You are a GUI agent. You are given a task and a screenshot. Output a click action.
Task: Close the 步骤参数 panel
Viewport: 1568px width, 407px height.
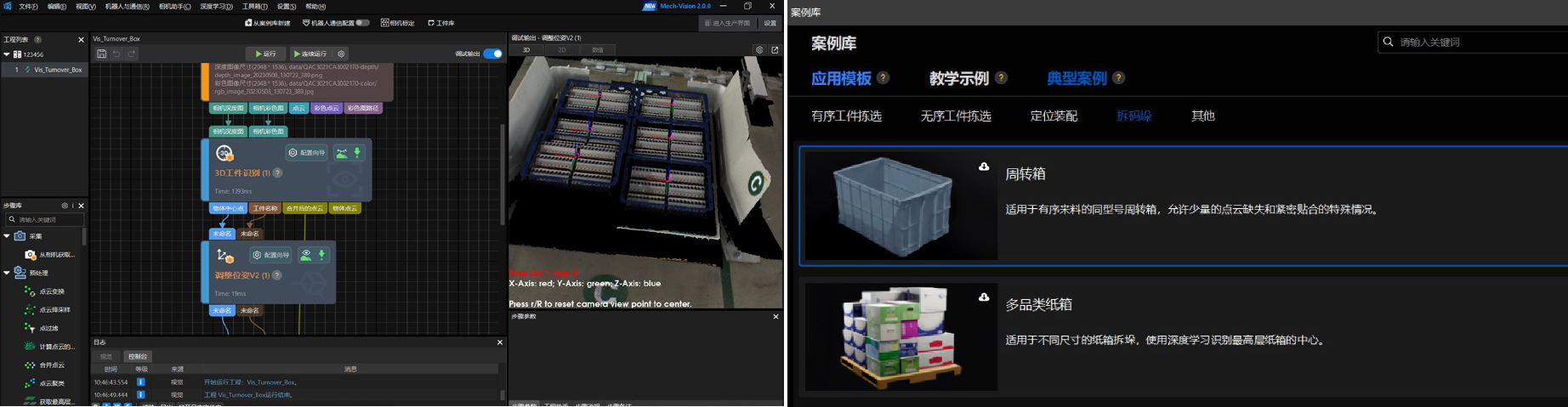(x=775, y=317)
